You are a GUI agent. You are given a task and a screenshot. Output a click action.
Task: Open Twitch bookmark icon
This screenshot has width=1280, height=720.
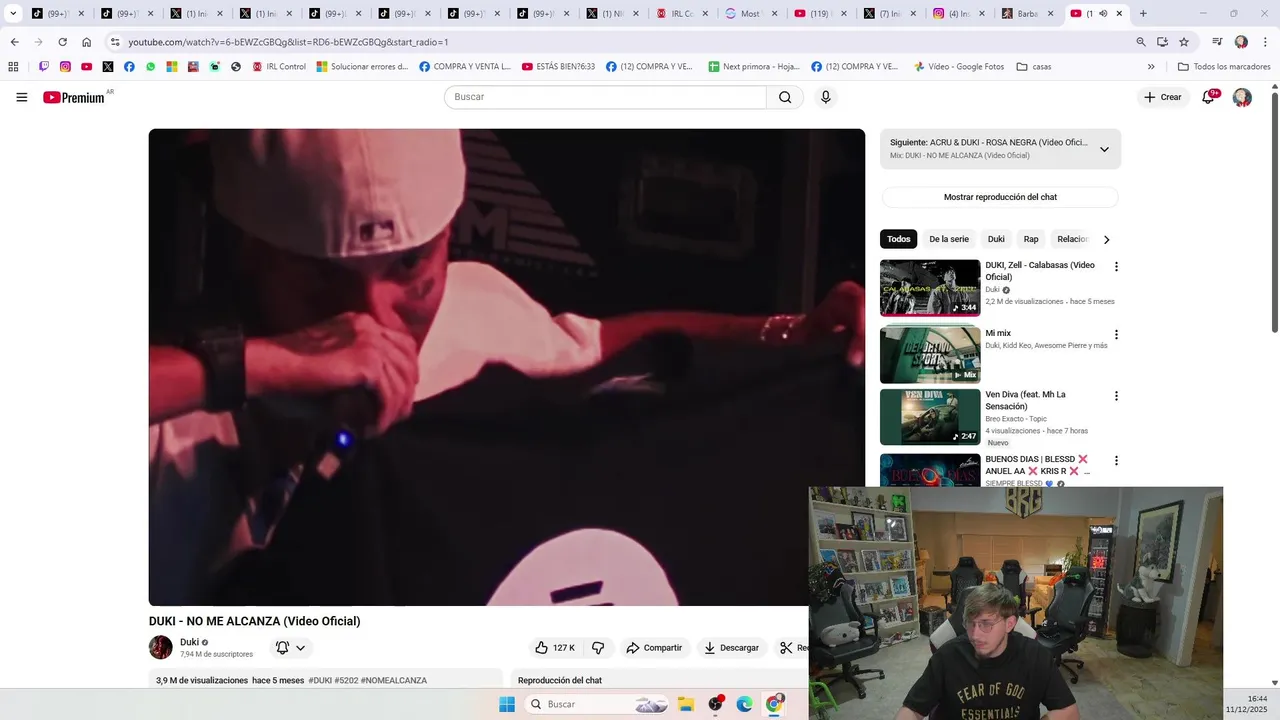(44, 67)
